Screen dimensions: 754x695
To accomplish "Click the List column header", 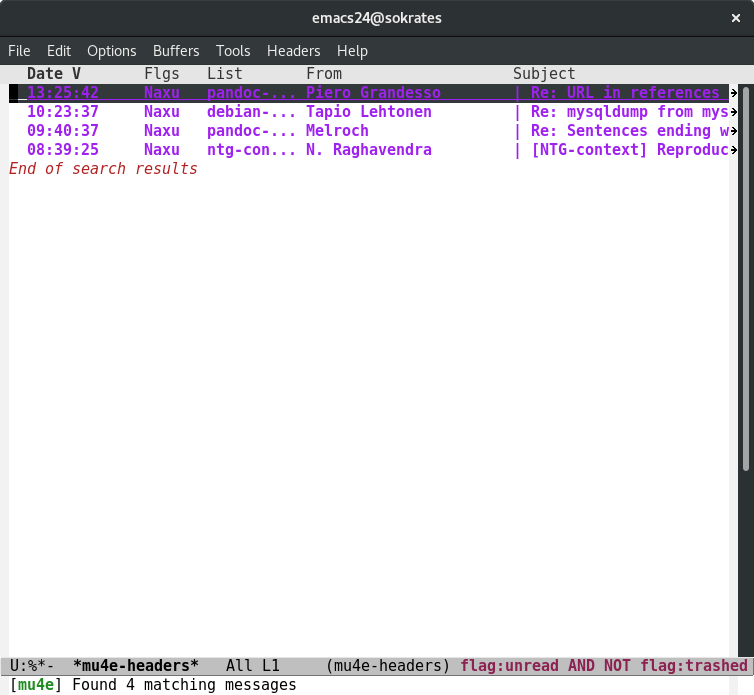I will coord(225,74).
